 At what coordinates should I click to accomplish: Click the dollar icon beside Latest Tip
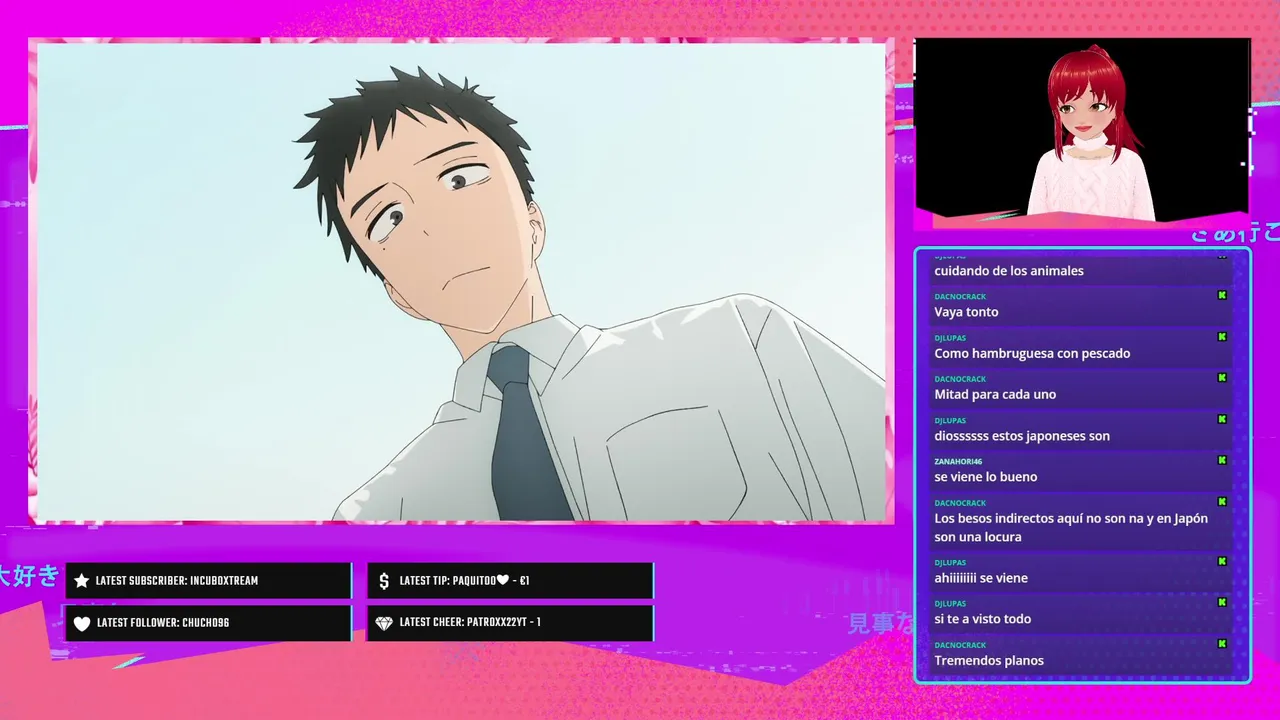click(x=384, y=581)
